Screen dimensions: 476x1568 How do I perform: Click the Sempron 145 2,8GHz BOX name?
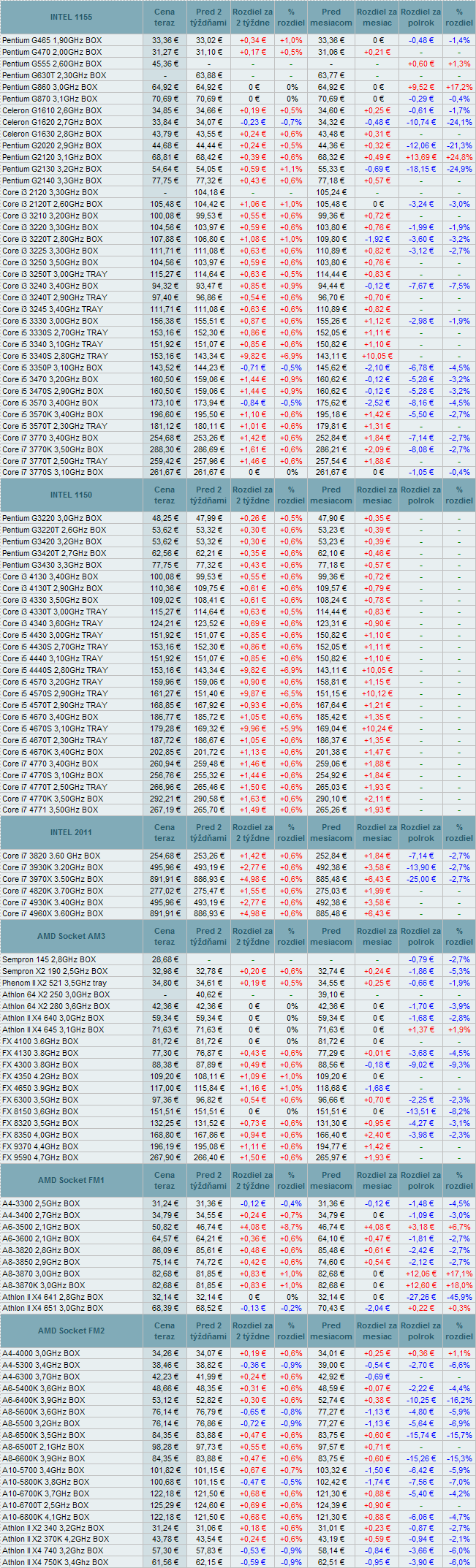49,959
